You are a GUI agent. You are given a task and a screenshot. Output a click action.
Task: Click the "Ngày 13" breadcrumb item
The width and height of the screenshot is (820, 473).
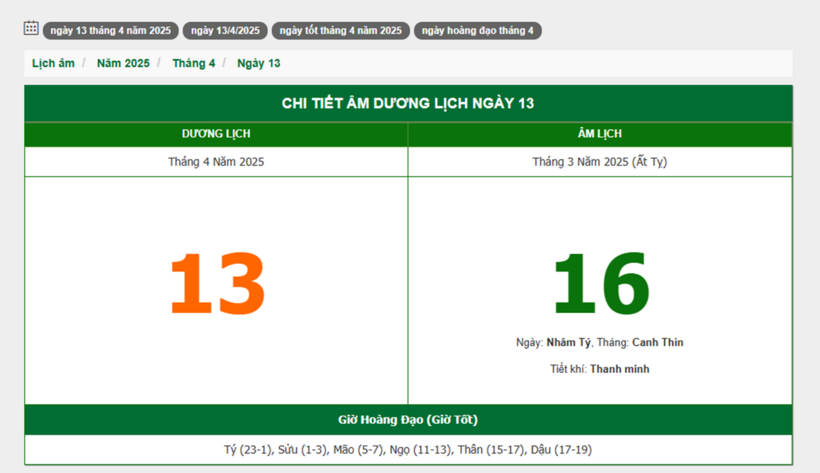tap(258, 63)
